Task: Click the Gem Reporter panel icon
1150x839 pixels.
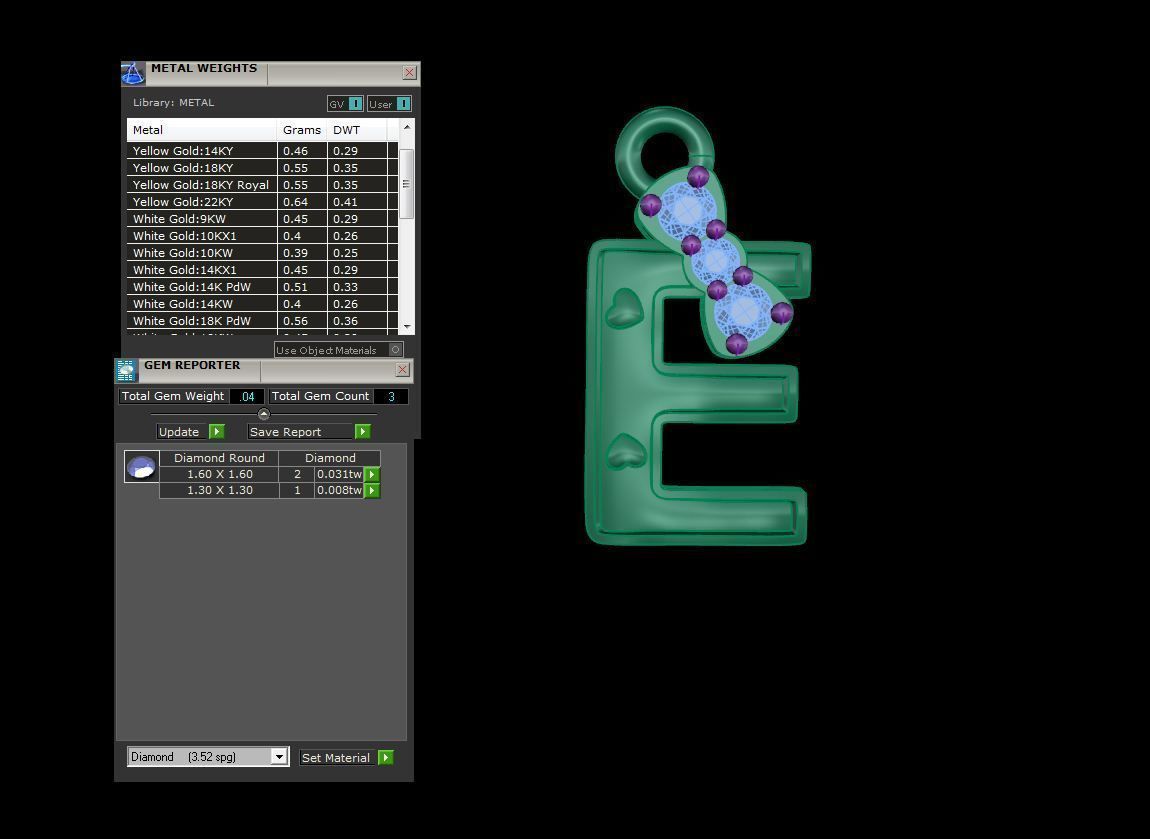Action: click(x=126, y=370)
